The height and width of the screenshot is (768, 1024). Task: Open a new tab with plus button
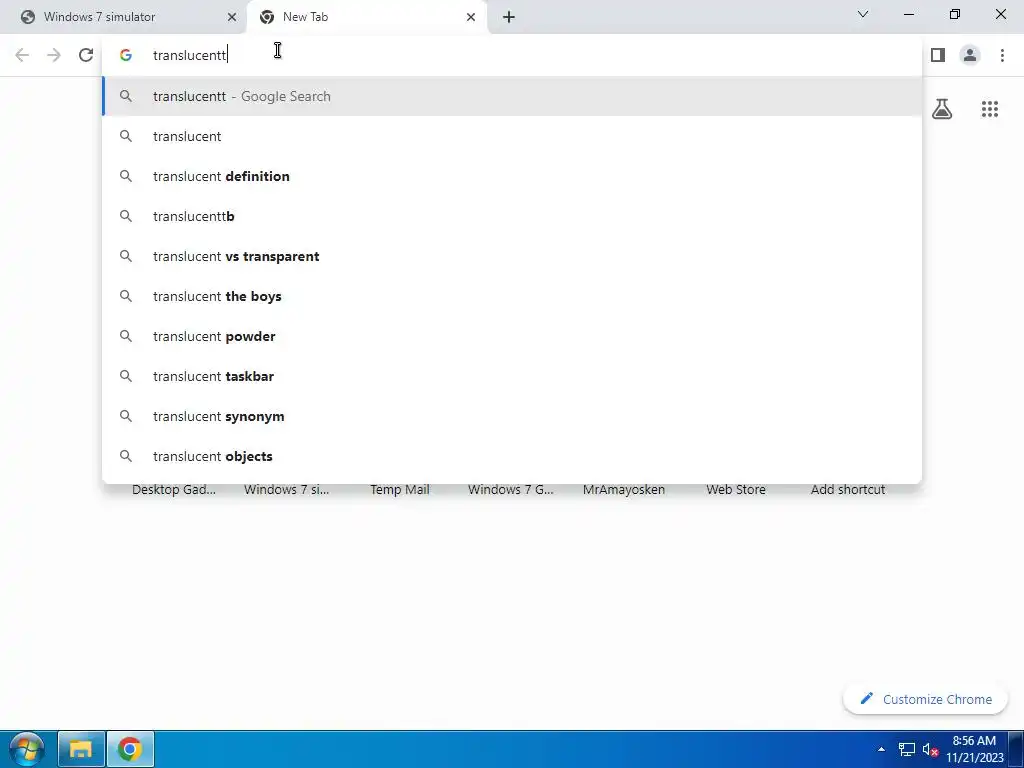click(509, 17)
